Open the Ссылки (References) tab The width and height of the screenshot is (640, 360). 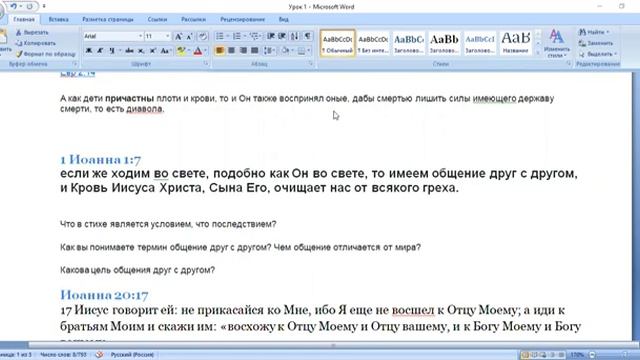click(x=157, y=19)
